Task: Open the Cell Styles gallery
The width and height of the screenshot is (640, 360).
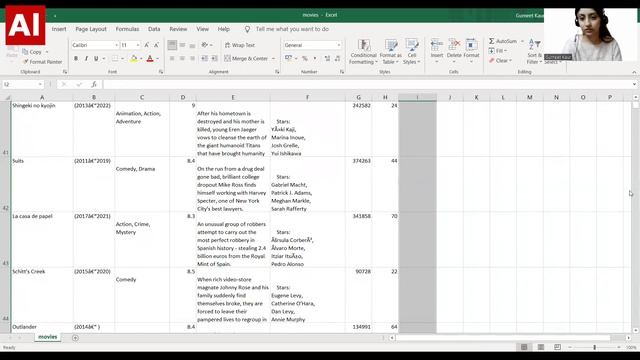Action: [411, 51]
